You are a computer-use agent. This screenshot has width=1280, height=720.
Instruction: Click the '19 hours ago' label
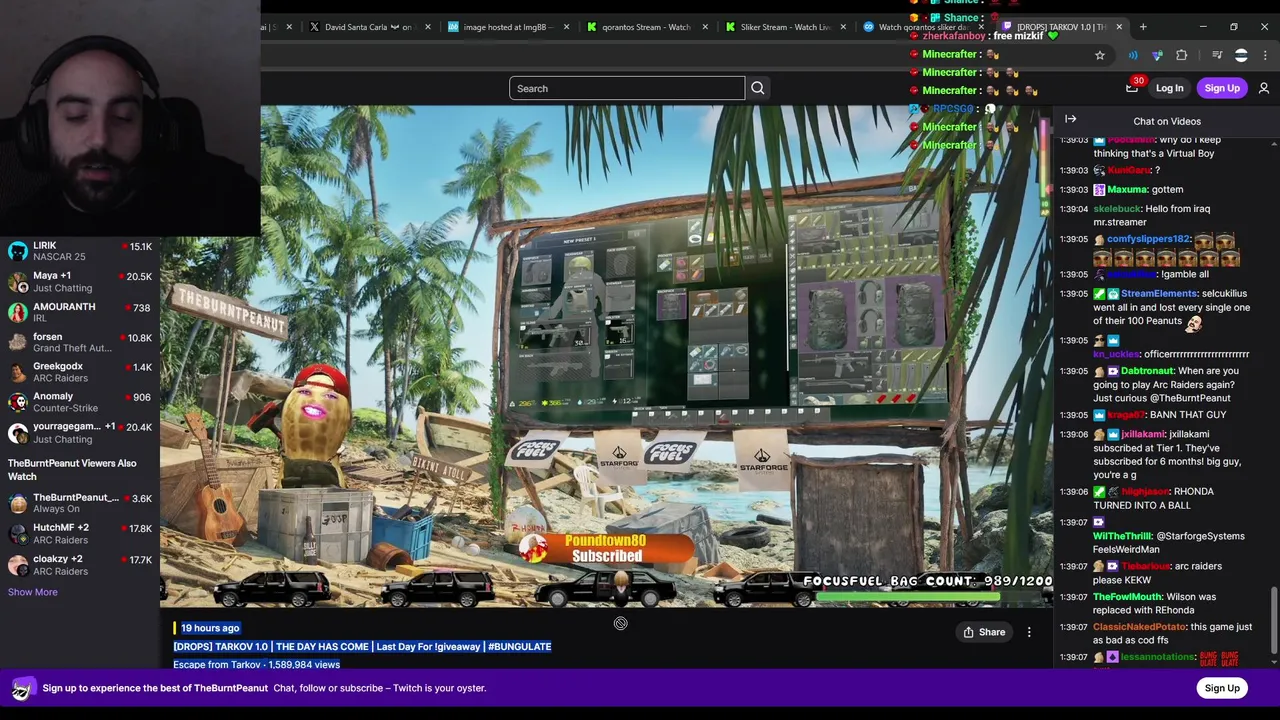pyautogui.click(x=210, y=628)
